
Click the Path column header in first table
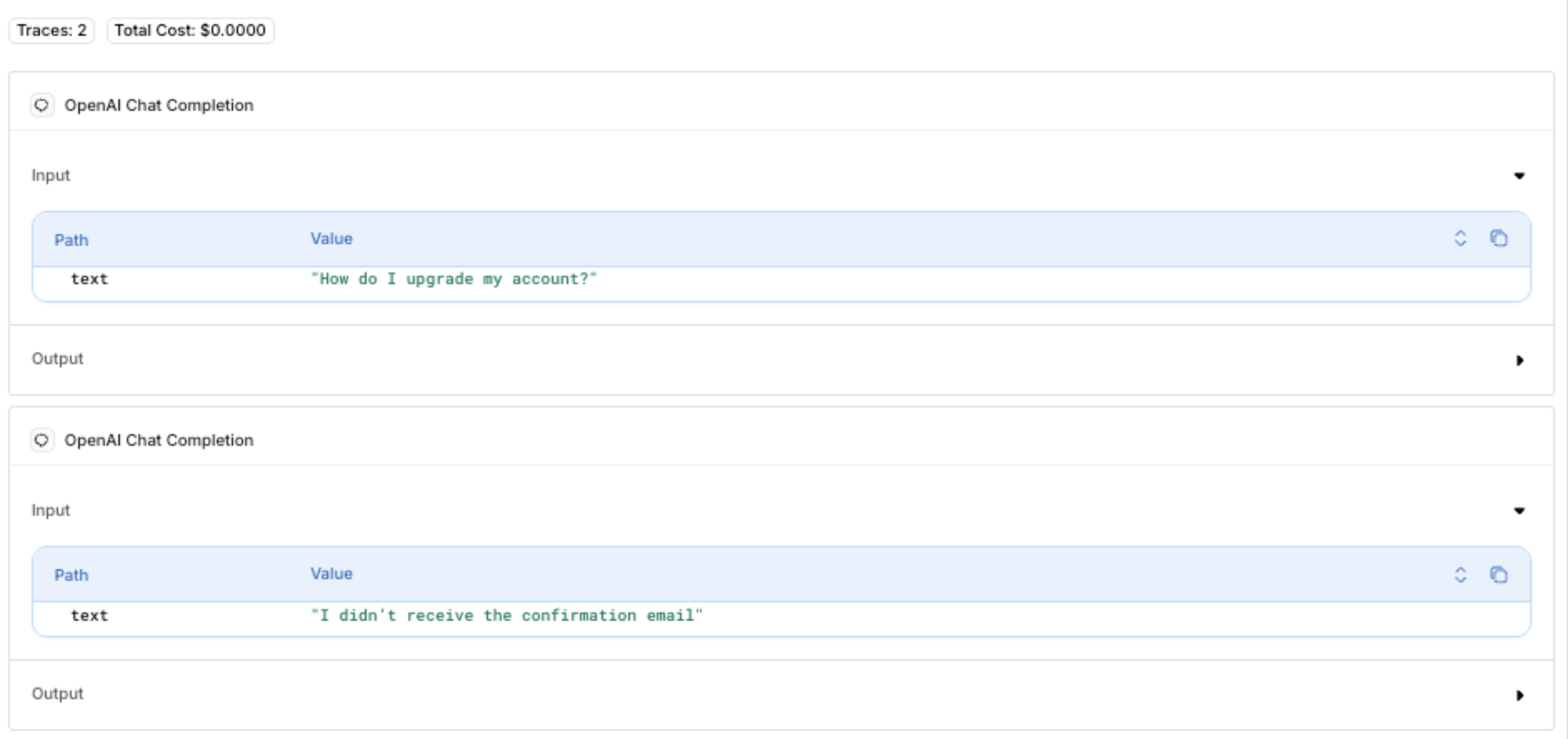point(71,240)
